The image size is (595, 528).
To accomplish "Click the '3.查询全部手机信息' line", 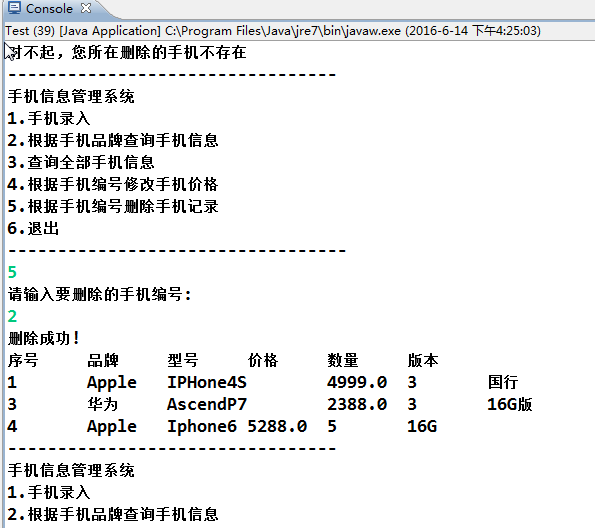I will pyautogui.click(x=81, y=162).
